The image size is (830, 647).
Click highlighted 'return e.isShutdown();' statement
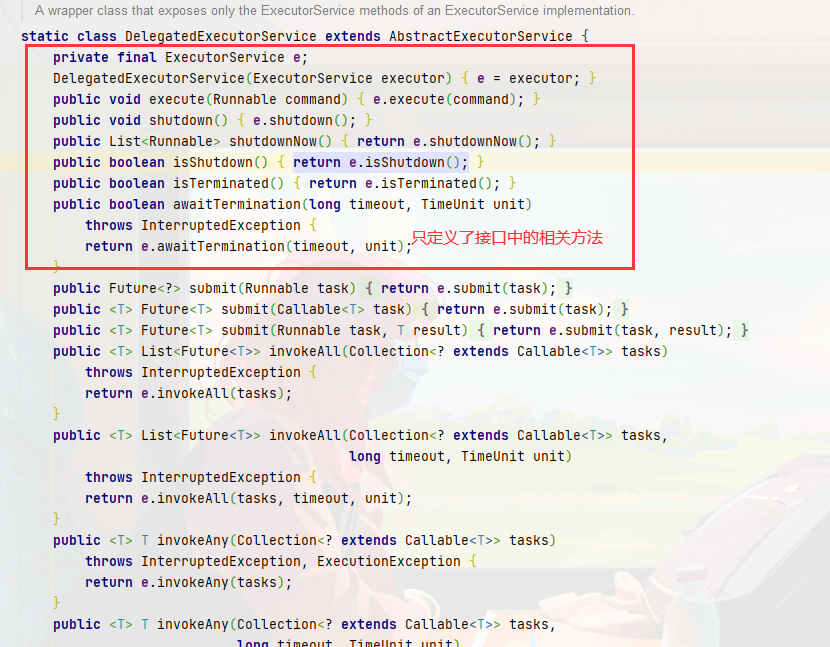[x=381, y=162]
